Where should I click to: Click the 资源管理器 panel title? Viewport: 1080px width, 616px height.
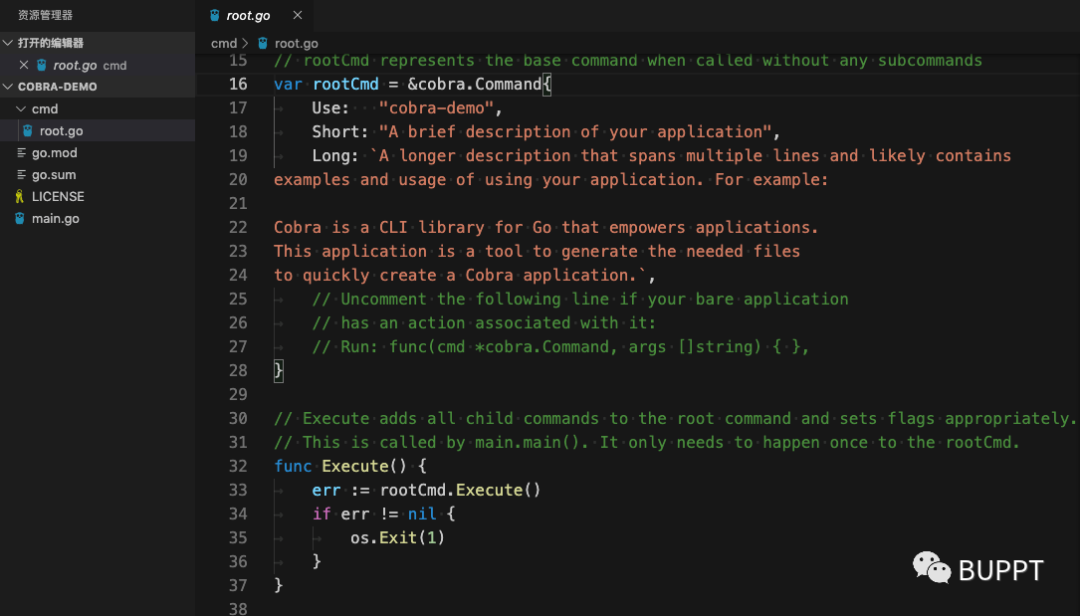[45, 14]
